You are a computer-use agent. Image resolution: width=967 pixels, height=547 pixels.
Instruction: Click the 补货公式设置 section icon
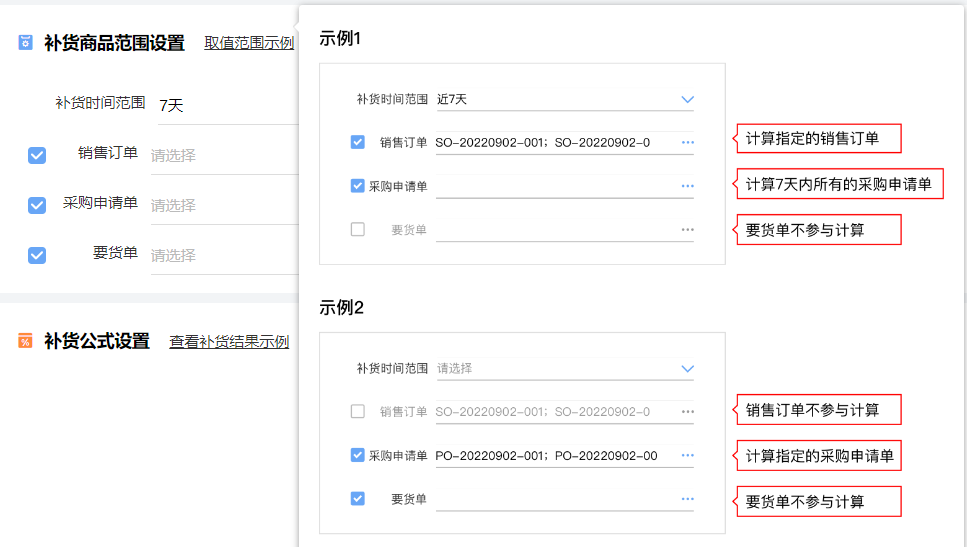coord(25,342)
